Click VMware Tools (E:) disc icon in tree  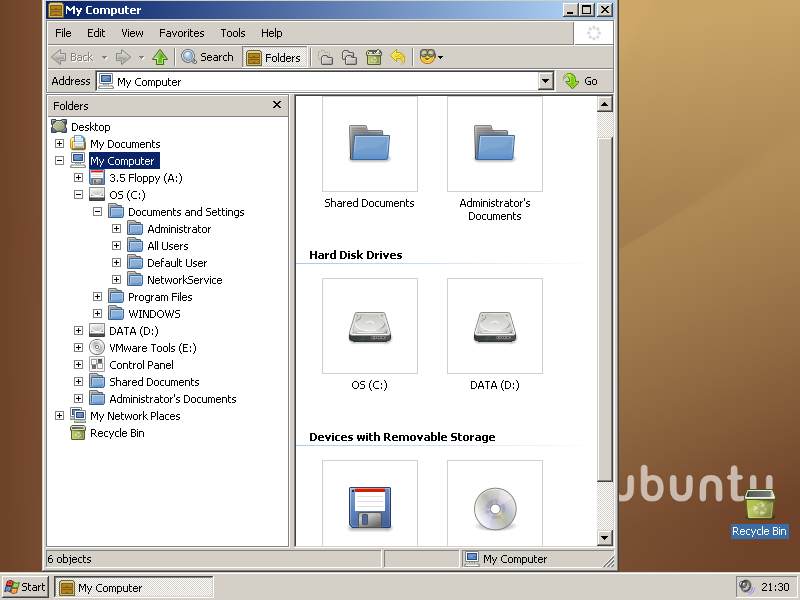click(97, 347)
